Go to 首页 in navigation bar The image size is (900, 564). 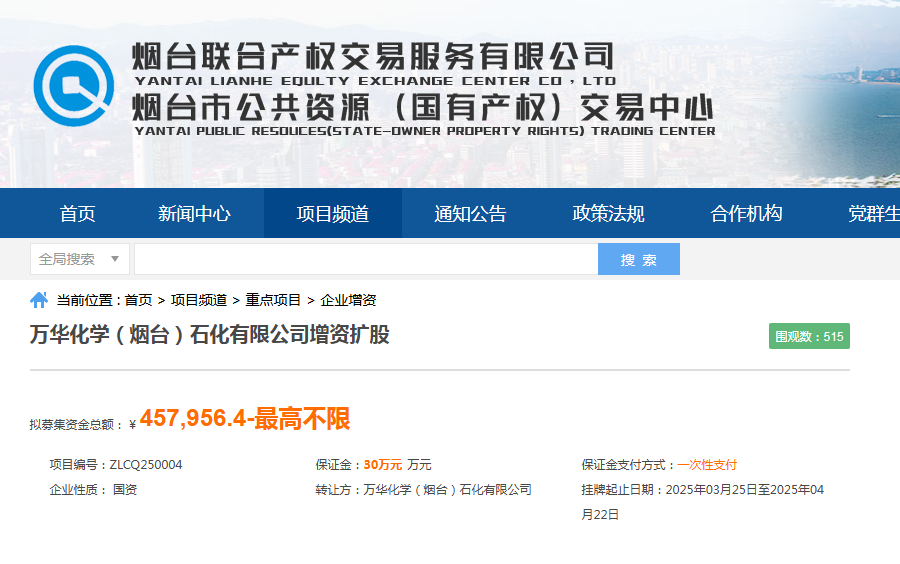[x=78, y=213]
